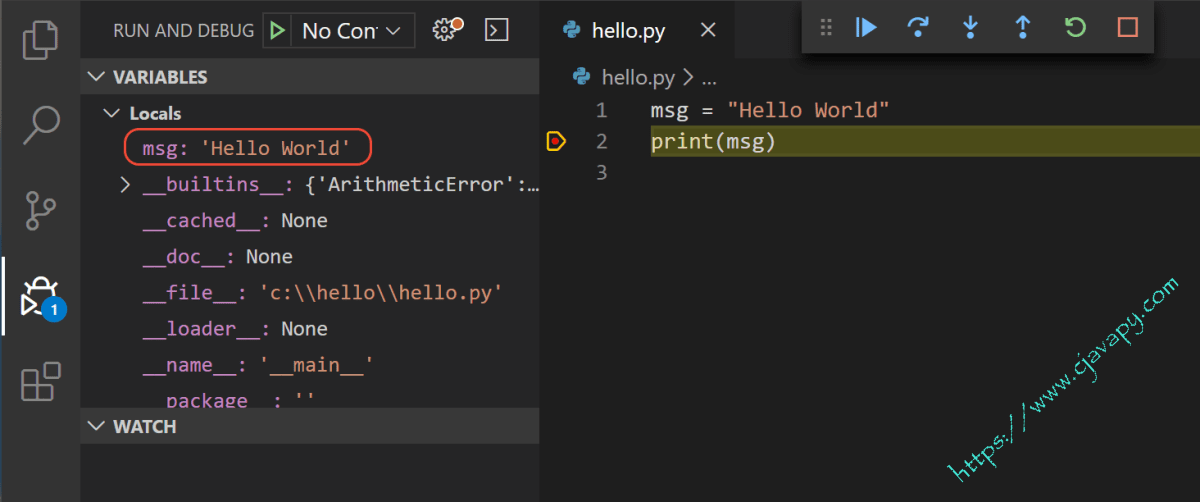Viewport: 1200px width, 502px height.
Task: Select the msg: 'Hello World' variable
Action: click(x=246, y=149)
